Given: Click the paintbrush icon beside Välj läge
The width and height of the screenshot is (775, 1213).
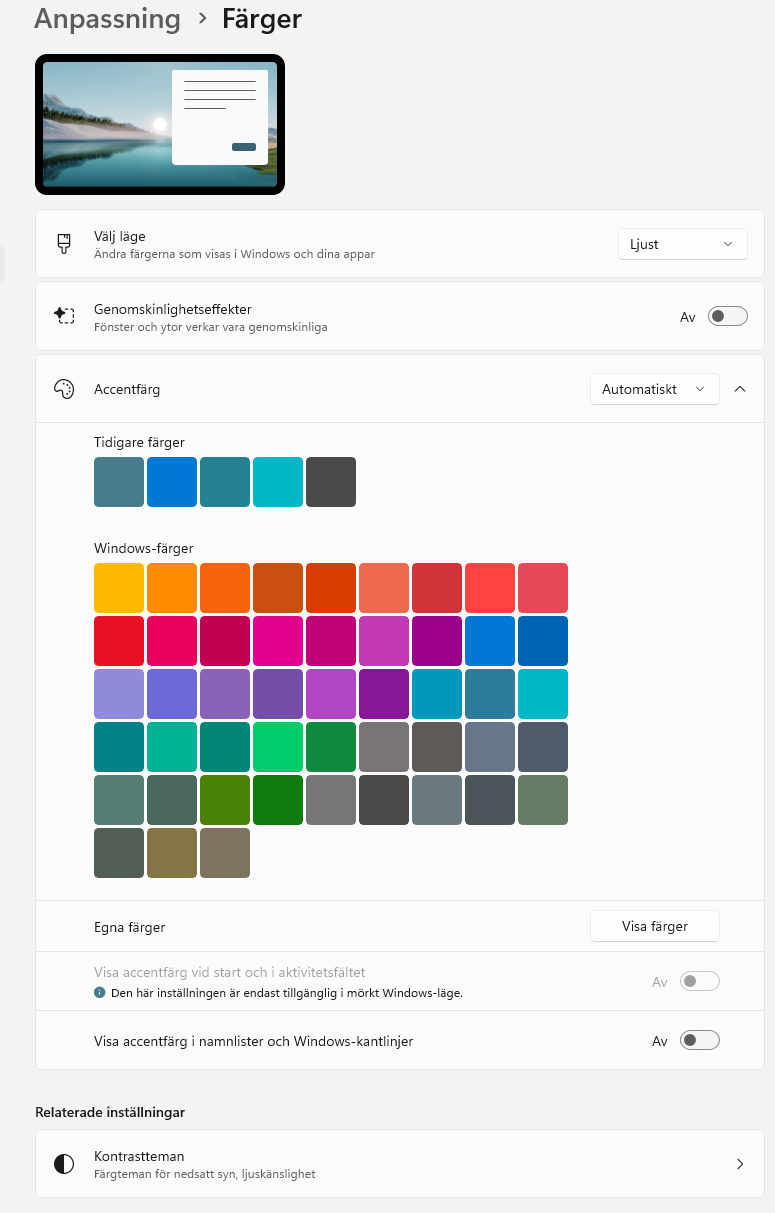Looking at the screenshot, I should (64, 244).
